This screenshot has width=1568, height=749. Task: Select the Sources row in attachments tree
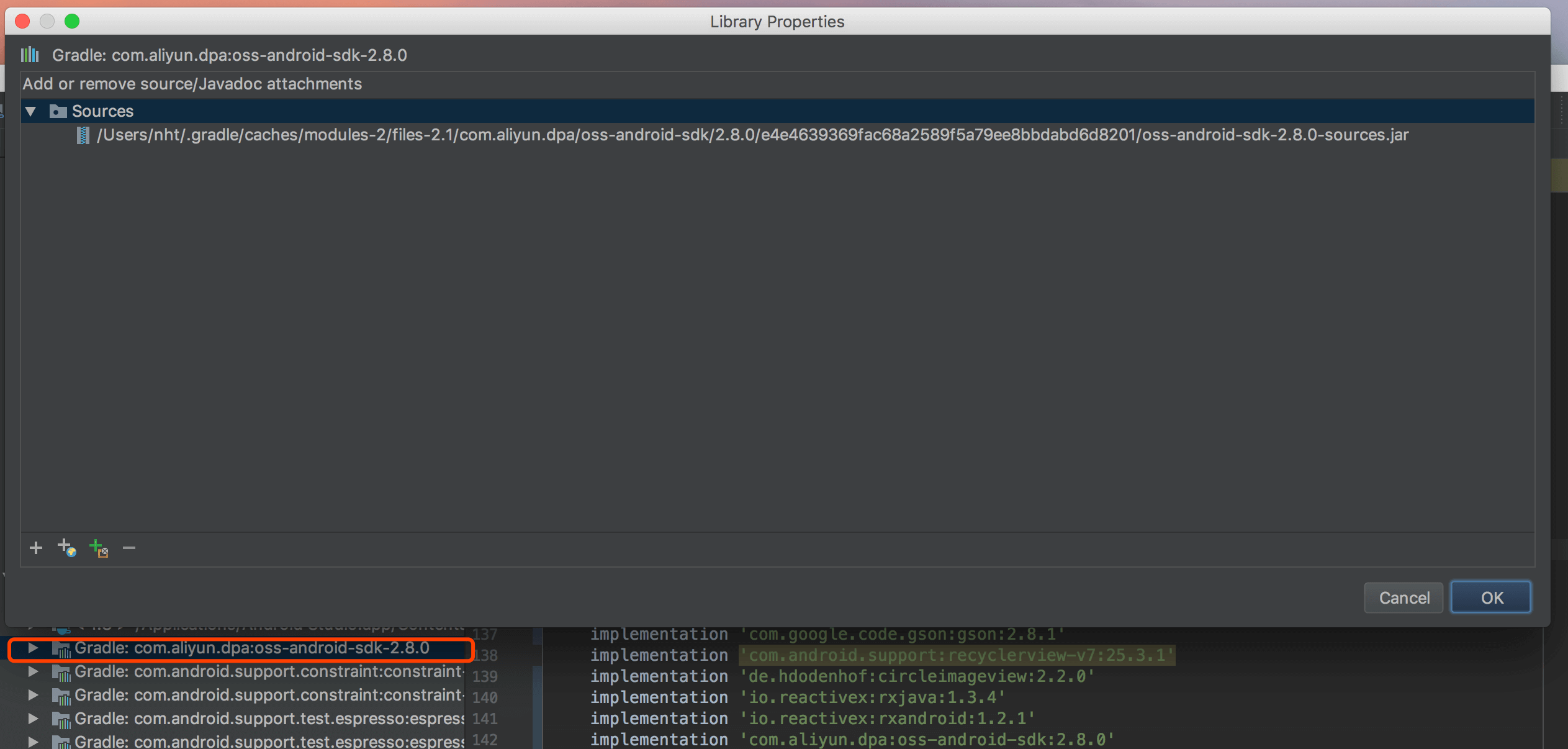[x=777, y=111]
